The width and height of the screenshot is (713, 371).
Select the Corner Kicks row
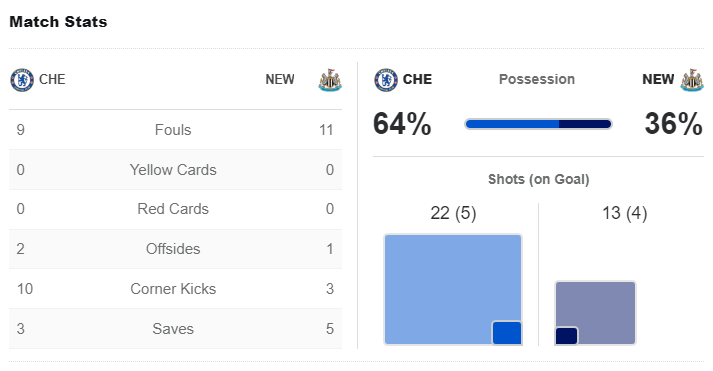pyautogui.click(x=176, y=289)
